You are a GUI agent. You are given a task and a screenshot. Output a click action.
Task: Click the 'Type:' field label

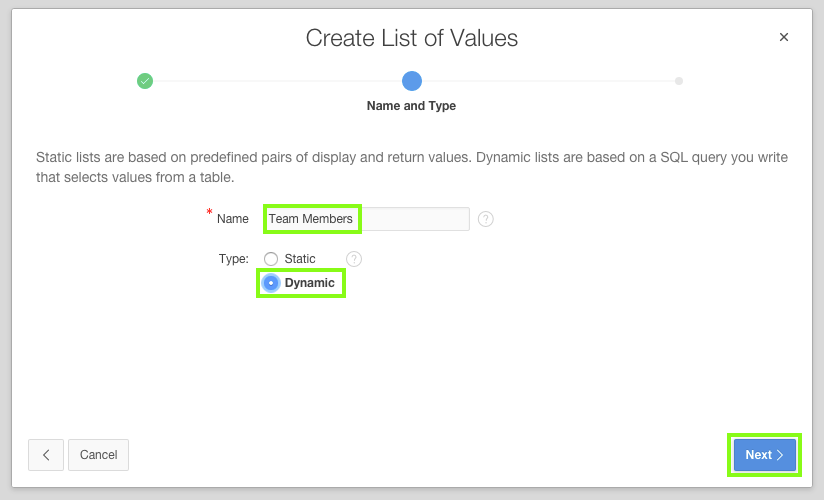coord(233,259)
